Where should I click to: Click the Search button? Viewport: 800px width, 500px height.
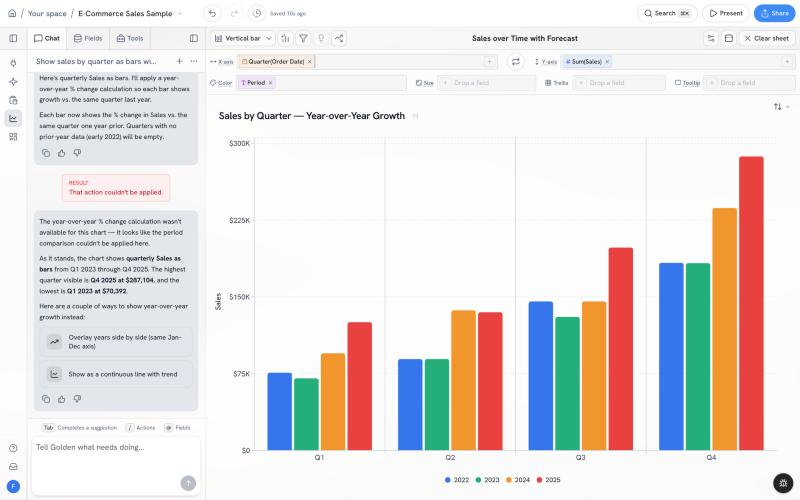667,13
